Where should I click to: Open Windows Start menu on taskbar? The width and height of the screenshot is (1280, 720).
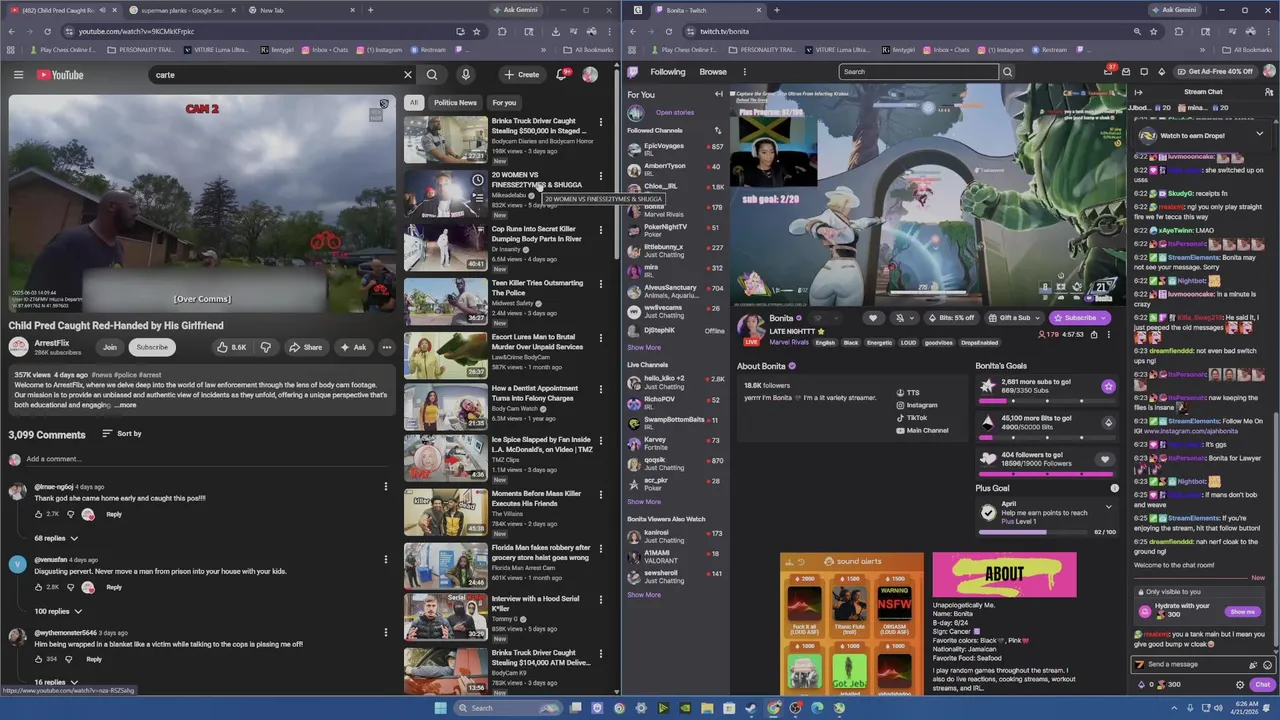click(440, 708)
